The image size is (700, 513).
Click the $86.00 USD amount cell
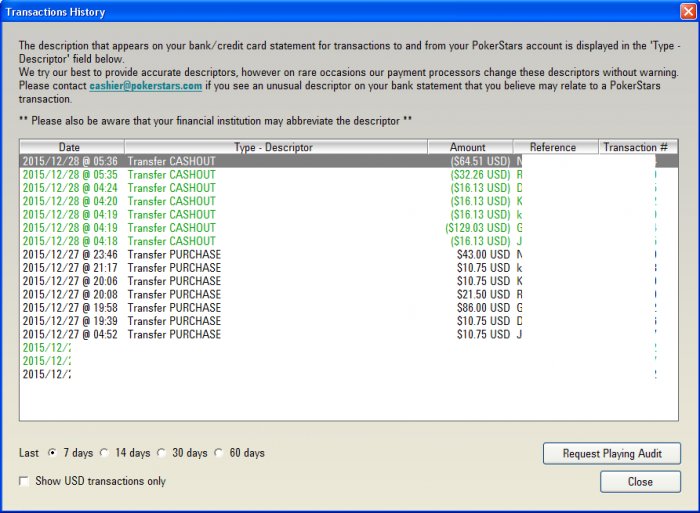[483, 308]
